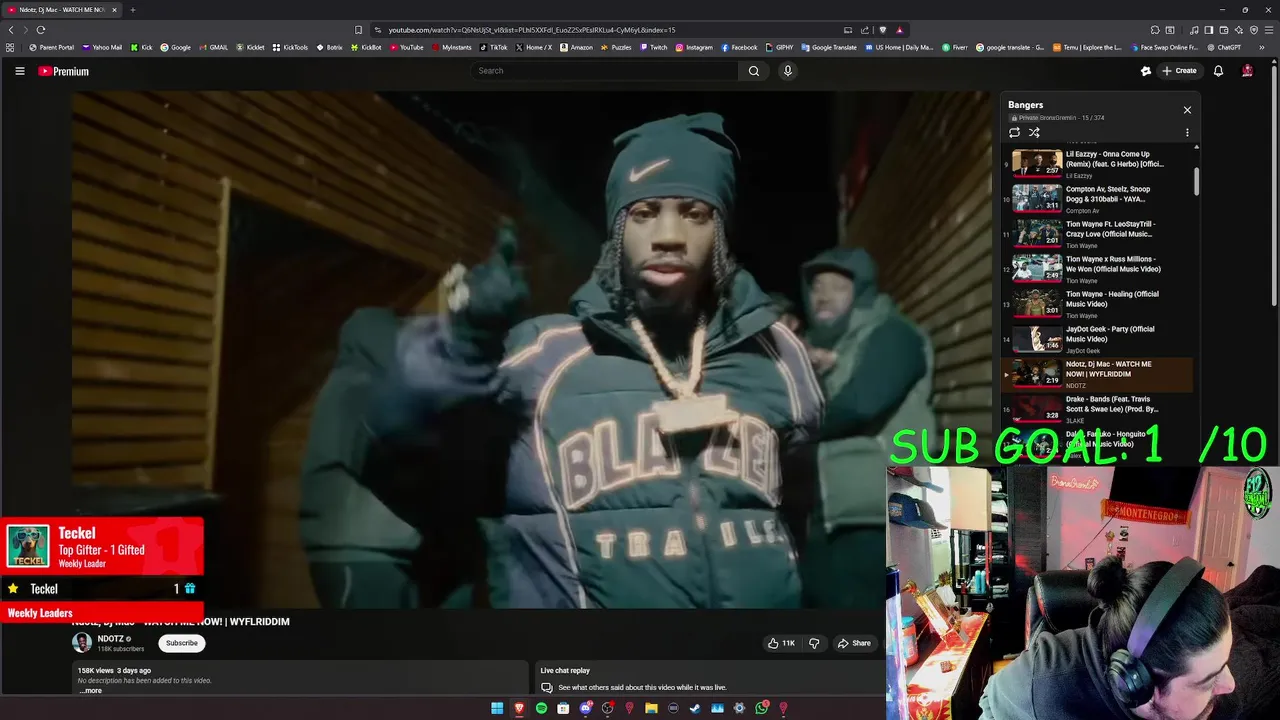This screenshot has width=1280, height=720.
Task: Play Tion Wayne x Russ Millions We Won
Action: point(1098,268)
